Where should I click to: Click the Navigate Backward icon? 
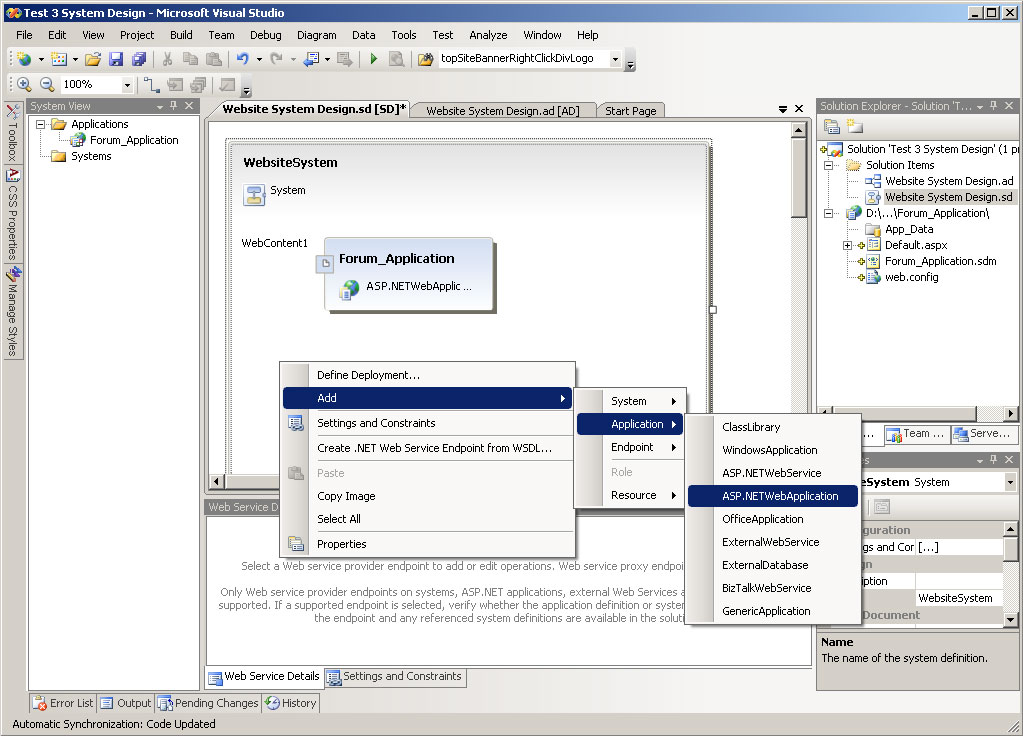click(311, 59)
